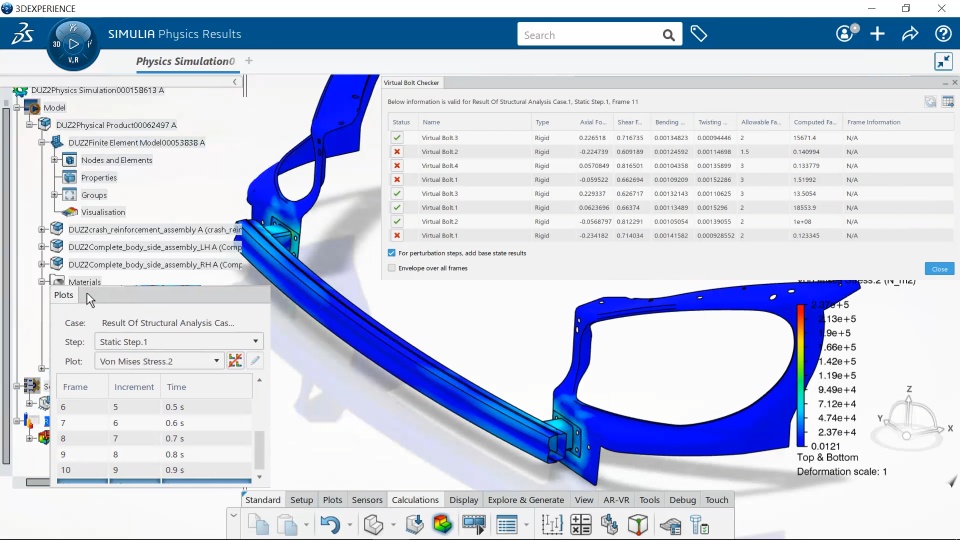Click the layered report sheet icon
The image size is (960, 540).
tap(670, 525)
